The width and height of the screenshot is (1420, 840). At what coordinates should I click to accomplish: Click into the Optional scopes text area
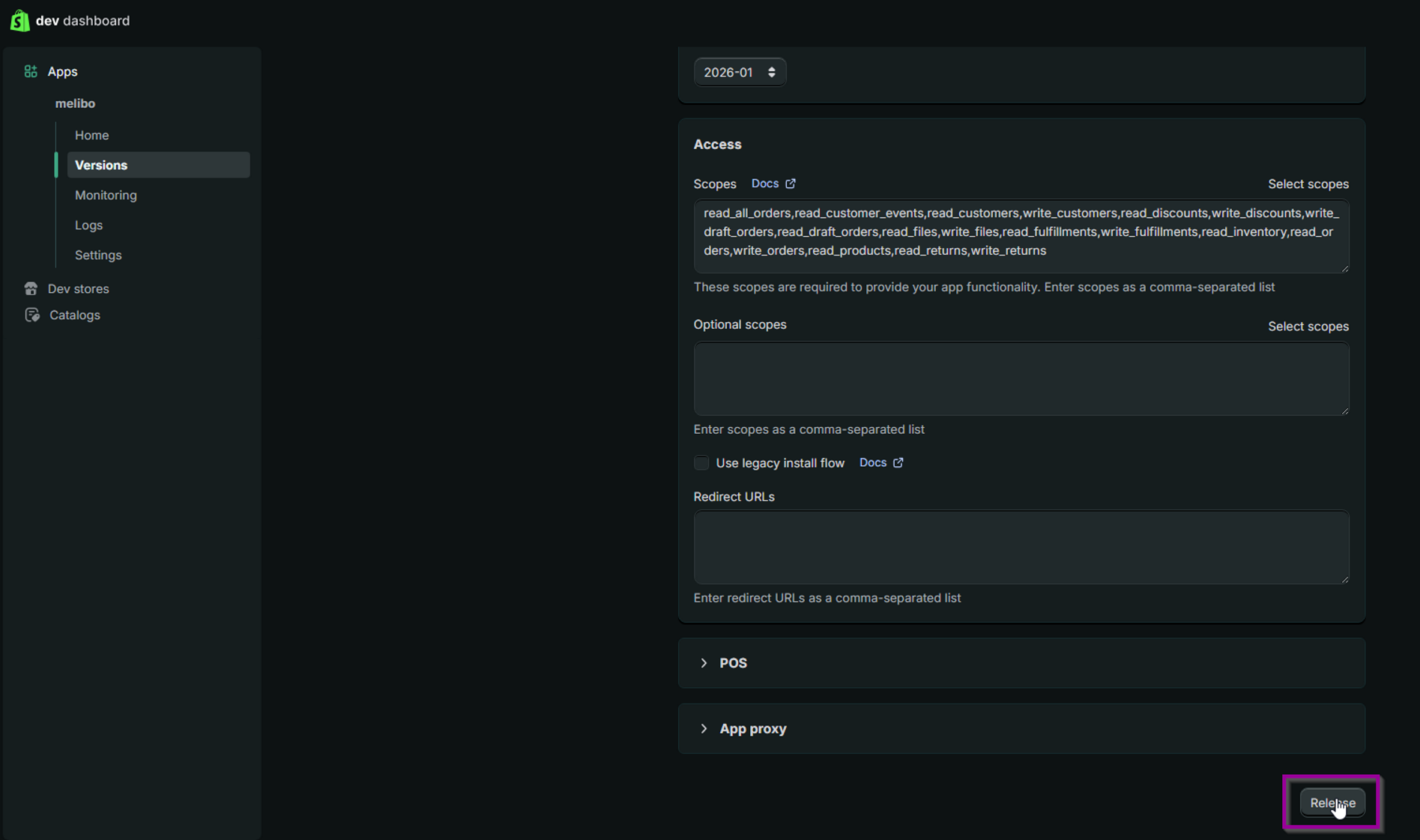point(1021,378)
